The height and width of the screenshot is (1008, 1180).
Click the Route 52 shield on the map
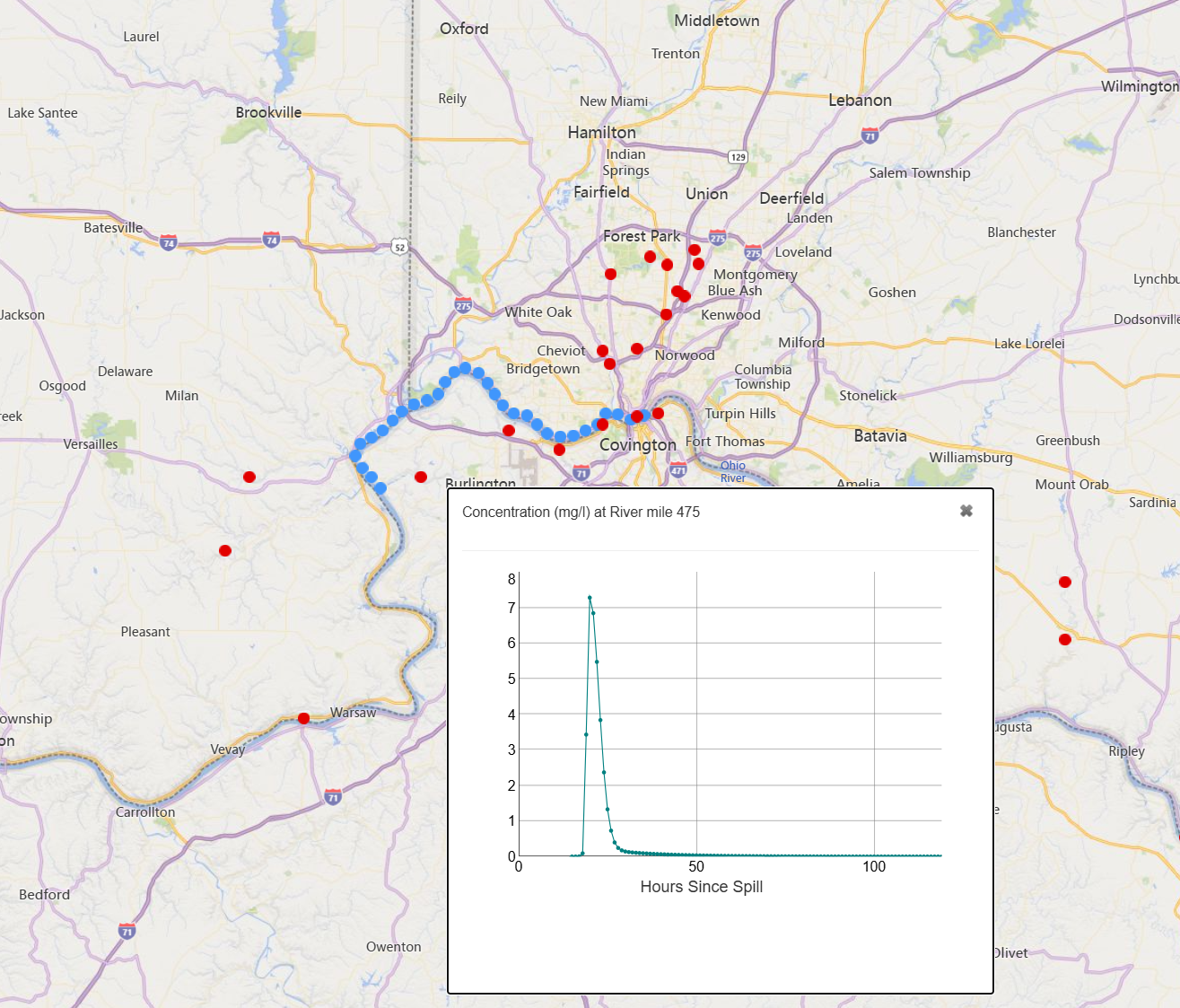coord(399,247)
